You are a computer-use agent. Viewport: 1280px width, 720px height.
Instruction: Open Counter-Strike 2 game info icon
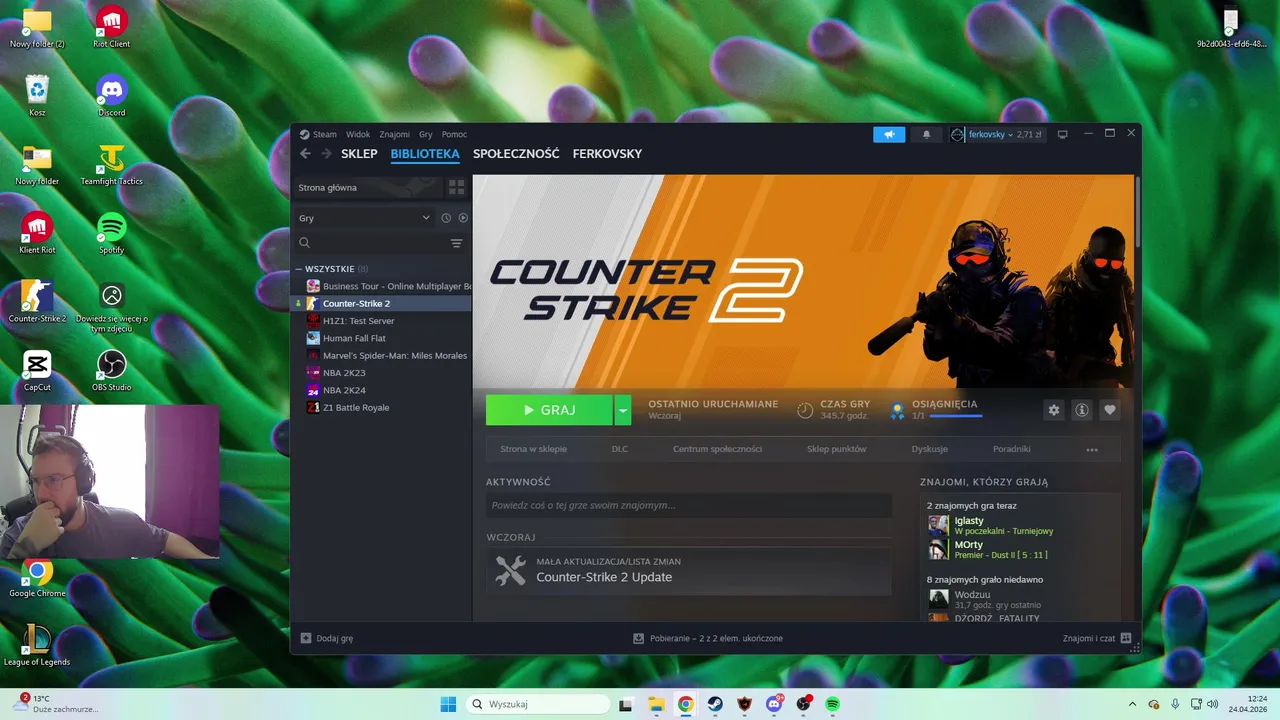coord(1081,410)
